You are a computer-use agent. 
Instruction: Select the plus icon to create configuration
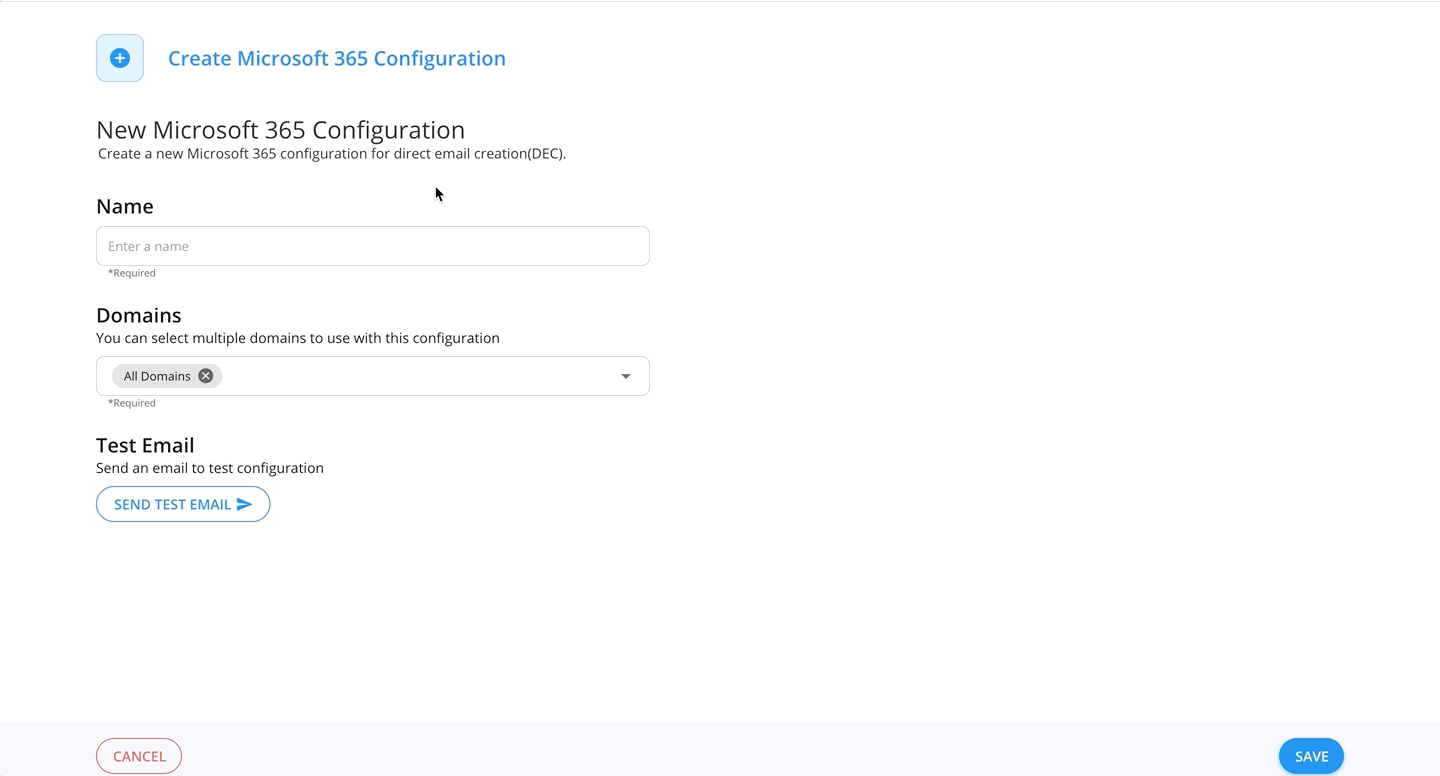[x=119, y=57]
